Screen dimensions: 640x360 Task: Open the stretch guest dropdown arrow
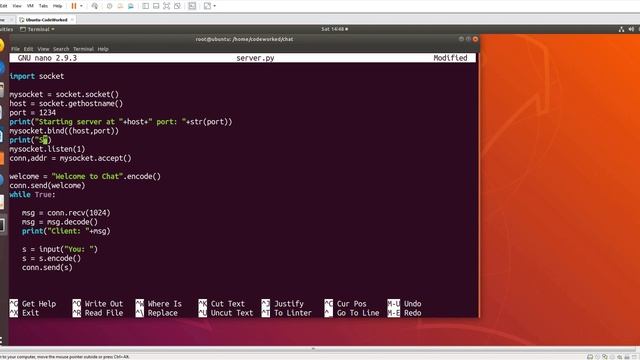coord(215,6)
